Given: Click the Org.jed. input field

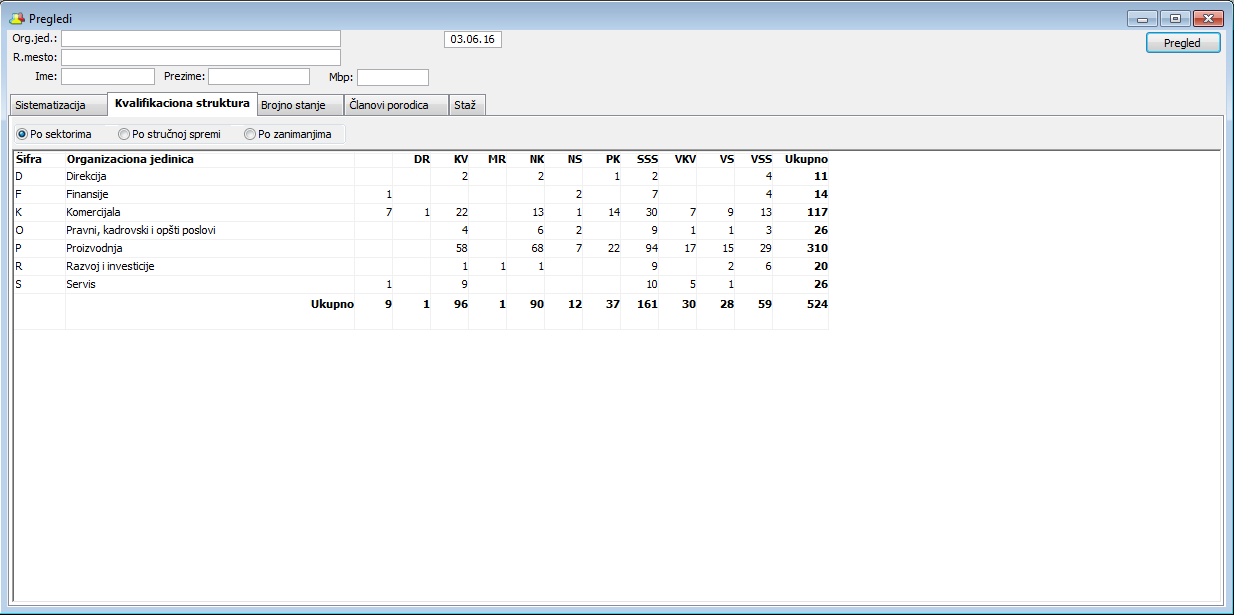Looking at the screenshot, I should 200,39.
